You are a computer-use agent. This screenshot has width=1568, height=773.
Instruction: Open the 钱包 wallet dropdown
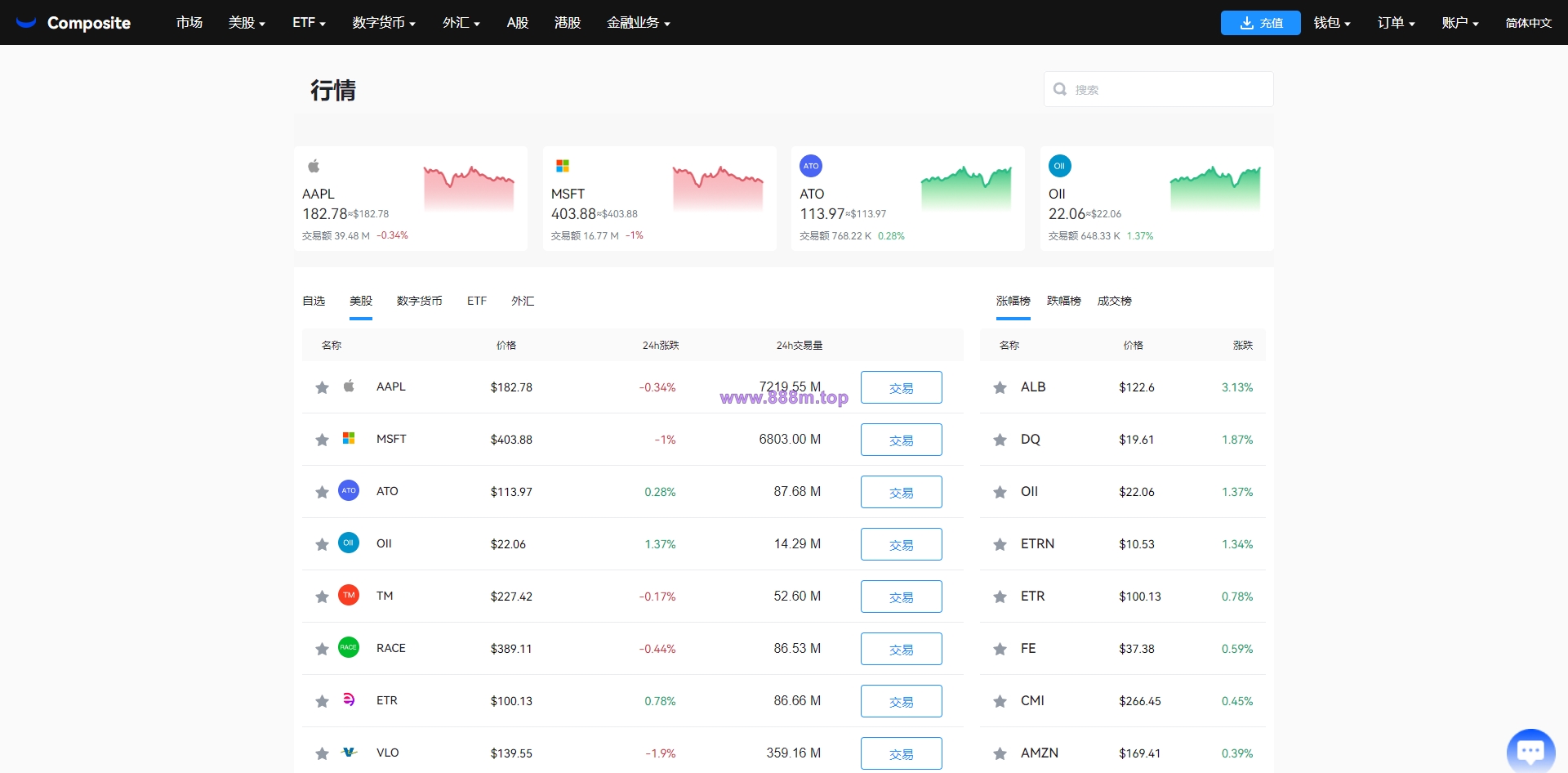pos(1332,23)
